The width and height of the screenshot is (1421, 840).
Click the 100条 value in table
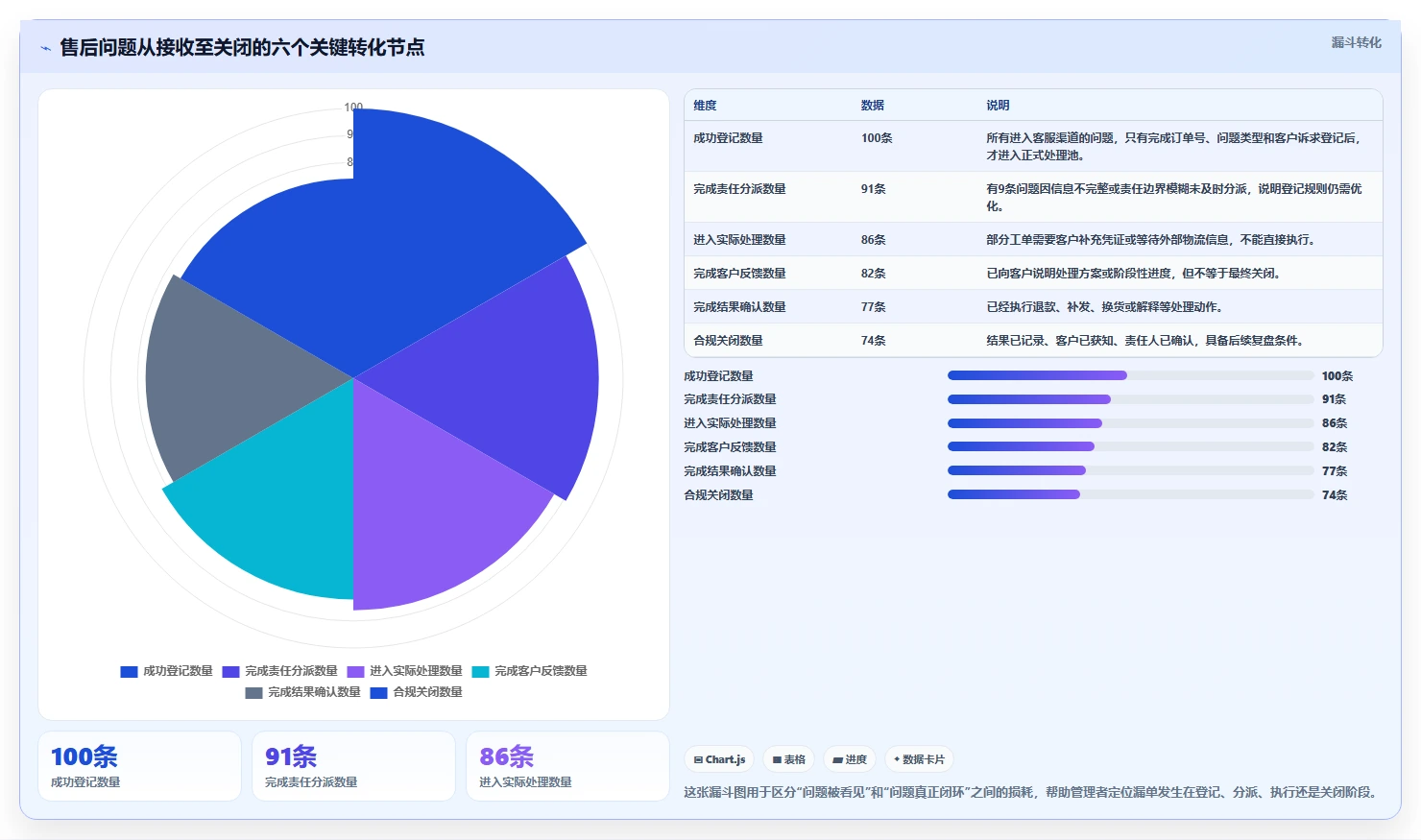point(877,138)
